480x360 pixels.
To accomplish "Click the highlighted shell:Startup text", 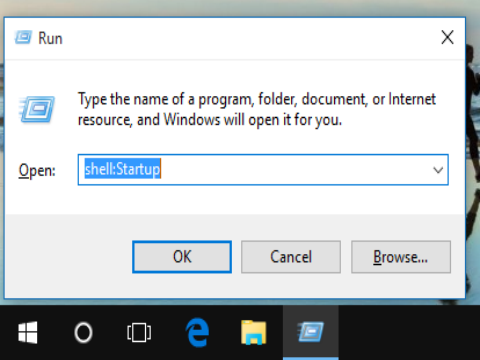I will (x=122, y=169).
